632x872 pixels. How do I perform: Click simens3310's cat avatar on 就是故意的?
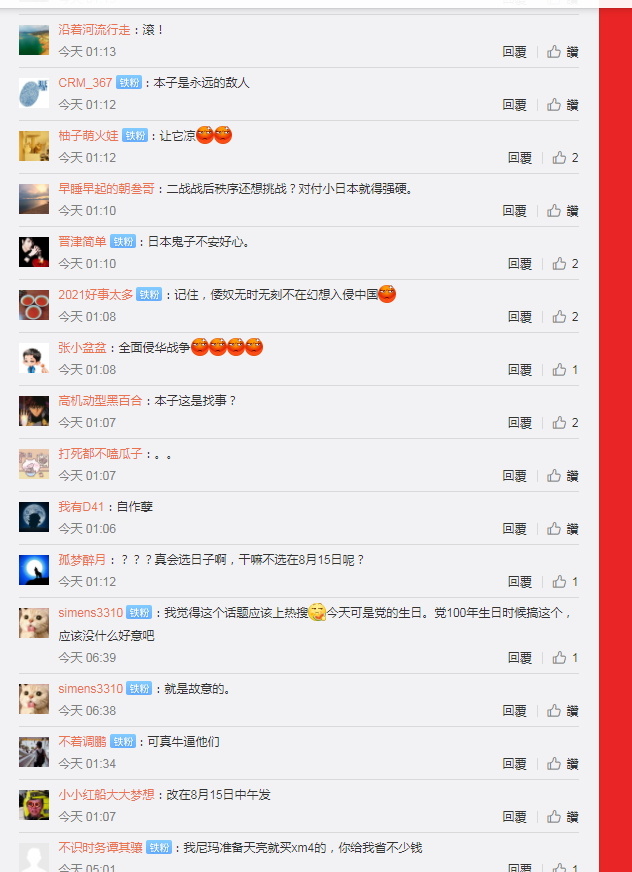click(34, 699)
